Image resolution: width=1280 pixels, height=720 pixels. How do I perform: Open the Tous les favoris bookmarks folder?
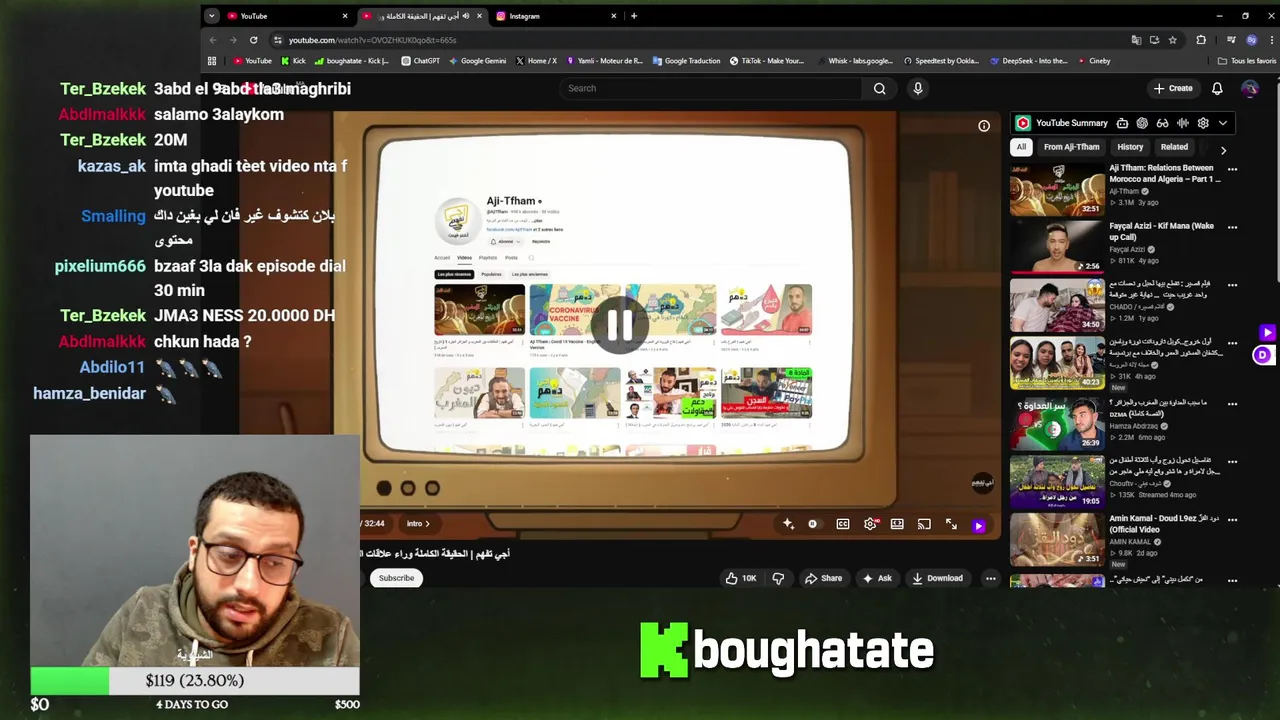tap(1246, 61)
